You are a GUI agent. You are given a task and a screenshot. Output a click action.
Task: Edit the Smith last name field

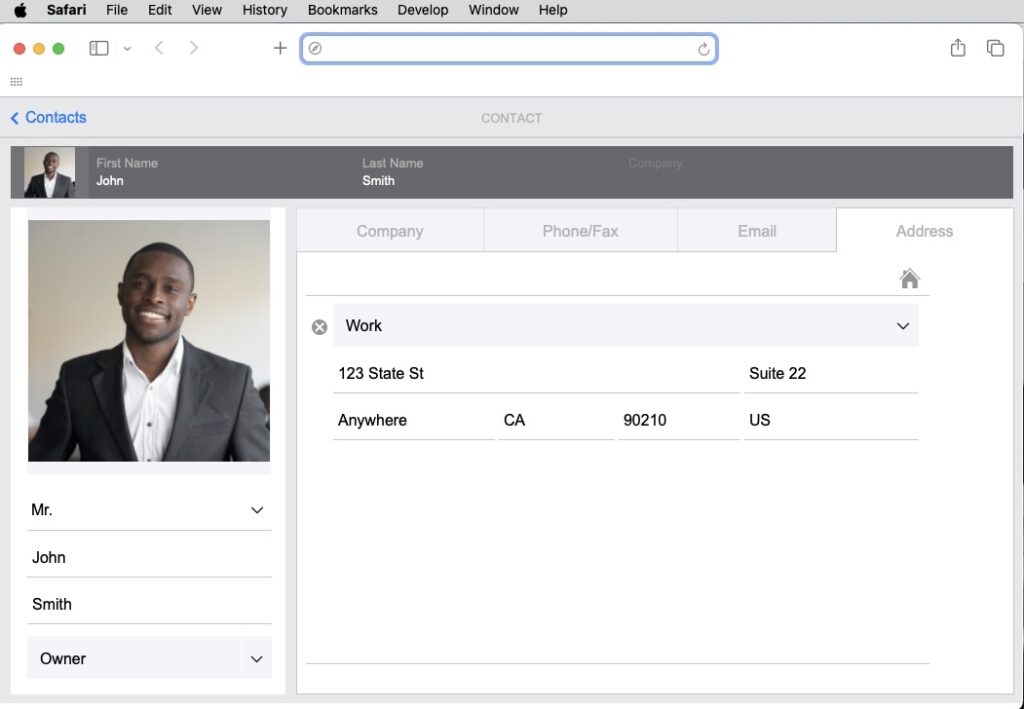click(149, 605)
